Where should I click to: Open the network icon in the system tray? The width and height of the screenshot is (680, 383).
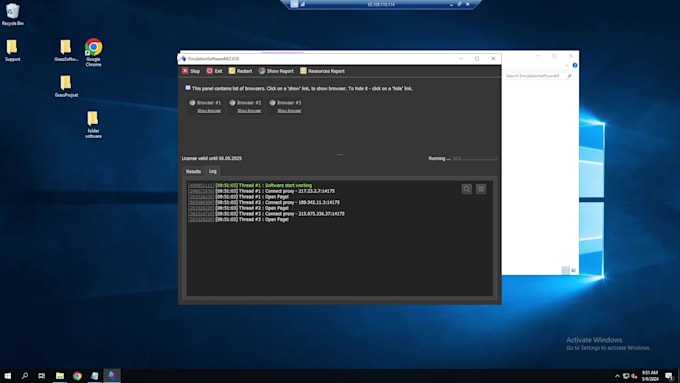626,376
